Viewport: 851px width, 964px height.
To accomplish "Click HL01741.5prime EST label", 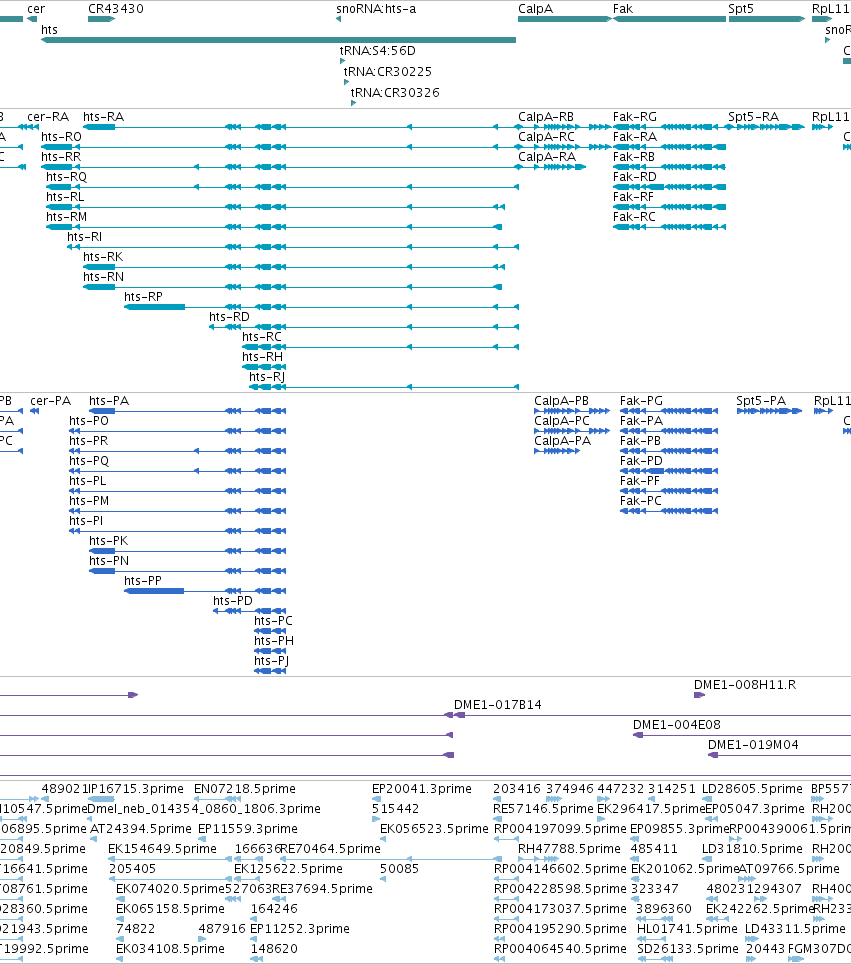I will (x=687, y=928).
